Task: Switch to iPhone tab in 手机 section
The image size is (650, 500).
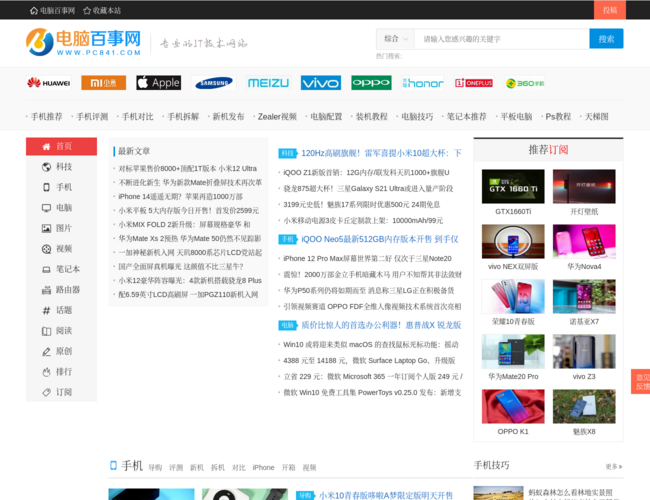Action: click(263, 468)
